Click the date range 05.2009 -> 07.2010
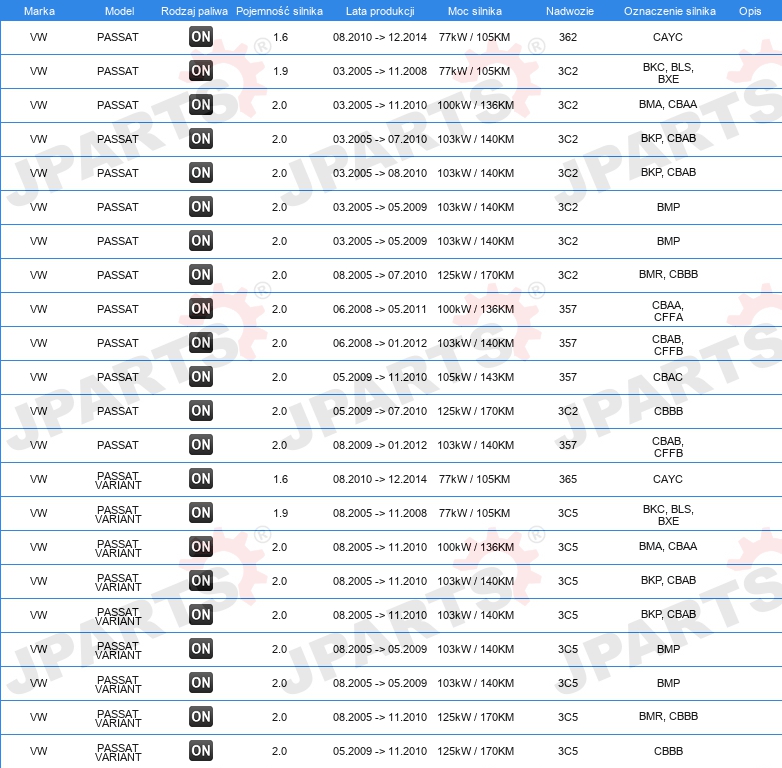The height and width of the screenshot is (768, 782). tap(380, 411)
